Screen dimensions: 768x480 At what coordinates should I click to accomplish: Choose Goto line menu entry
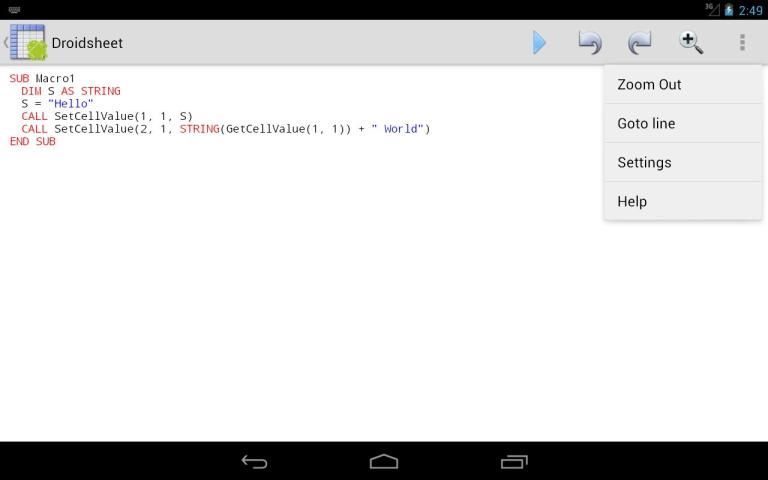point(646,124)
